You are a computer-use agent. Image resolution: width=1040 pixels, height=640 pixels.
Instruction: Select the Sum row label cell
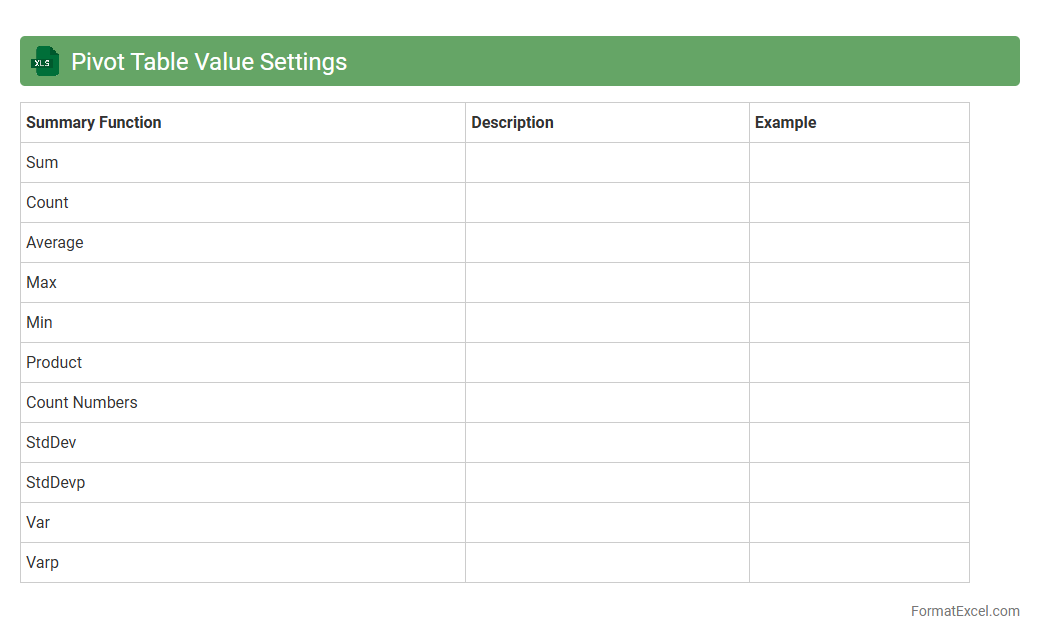pos(42,162)
